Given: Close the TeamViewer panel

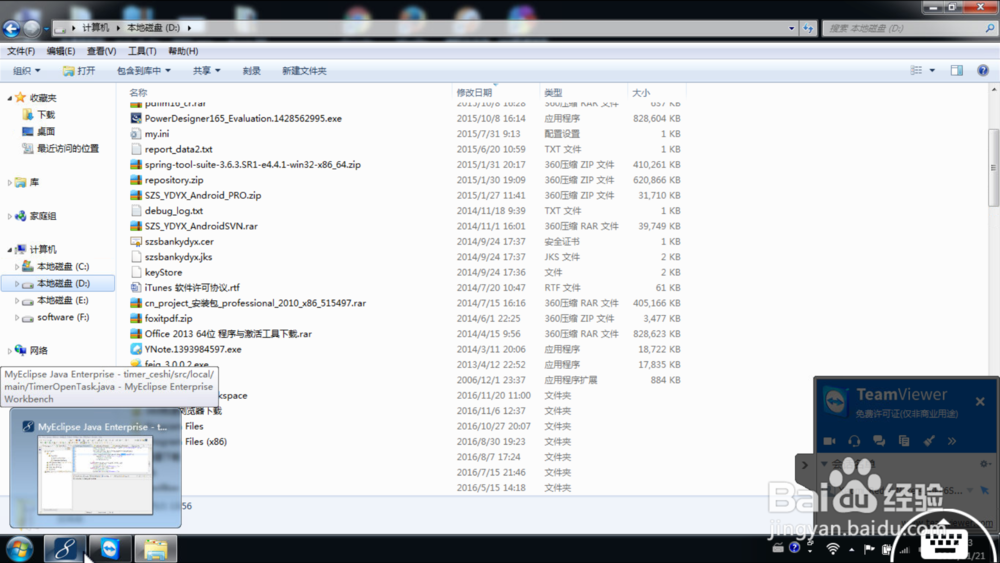Looking at the screenshot, I should [x=980, y=401].
